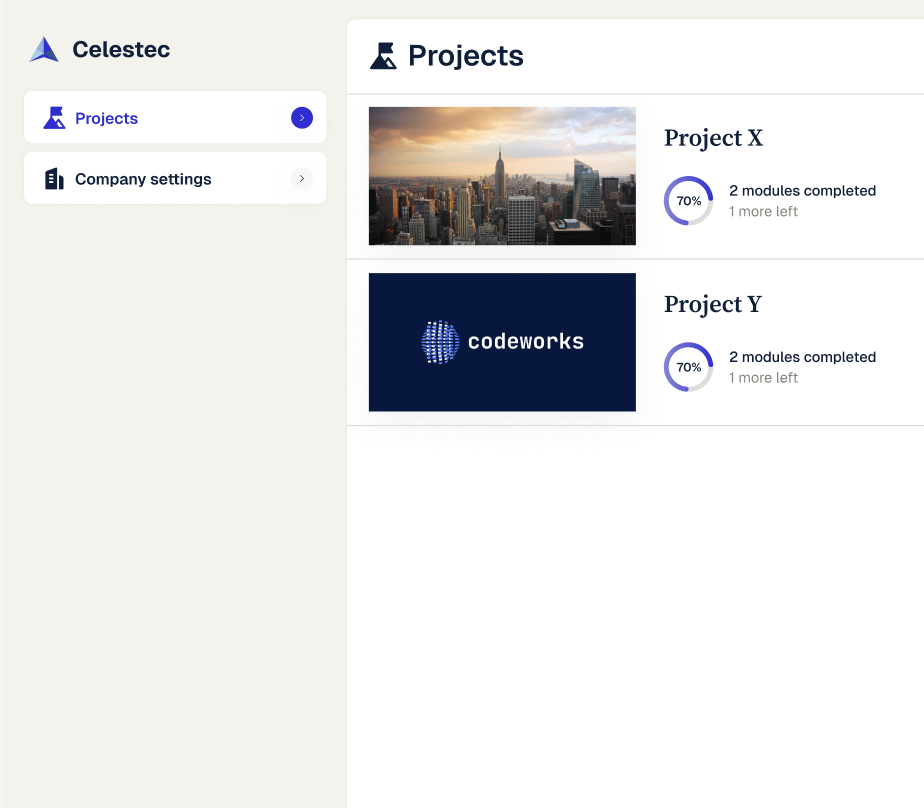Click the Projects page heading text
Screen dimensions: 924x808
[x=466, y=56]
